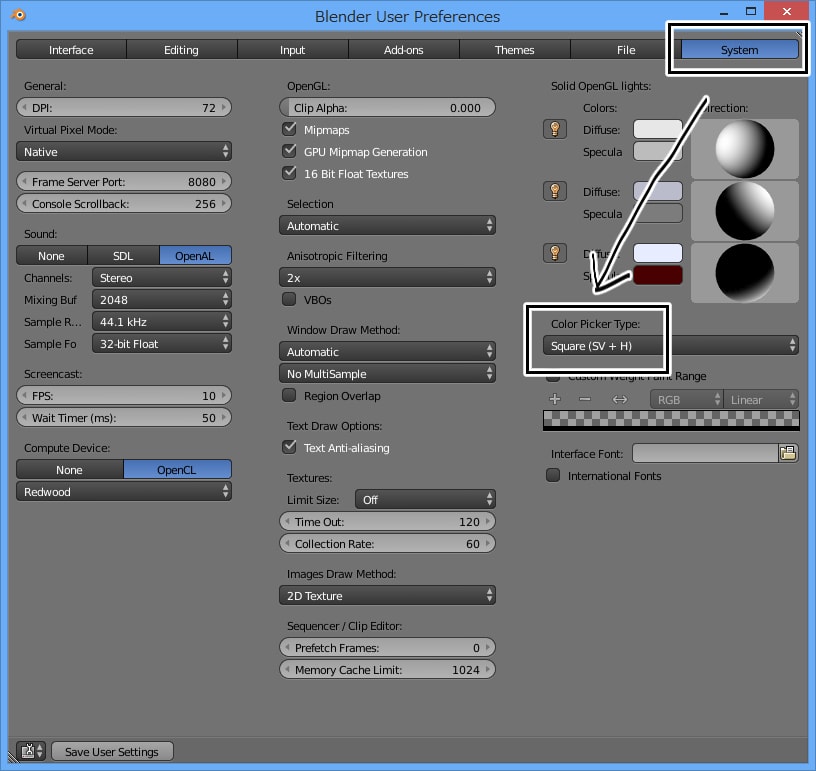
Task: Toggle Text Anti-aliasing
Action: [289, 447]
